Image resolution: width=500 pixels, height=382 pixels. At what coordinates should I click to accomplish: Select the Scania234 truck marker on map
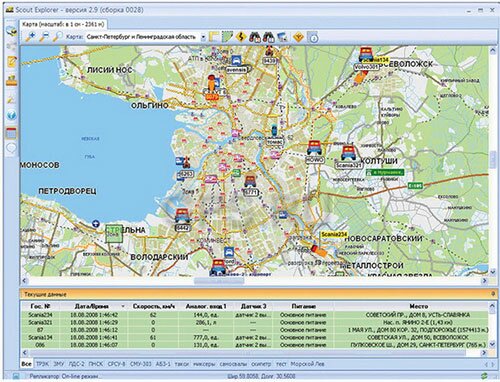(x=319, y=250)
